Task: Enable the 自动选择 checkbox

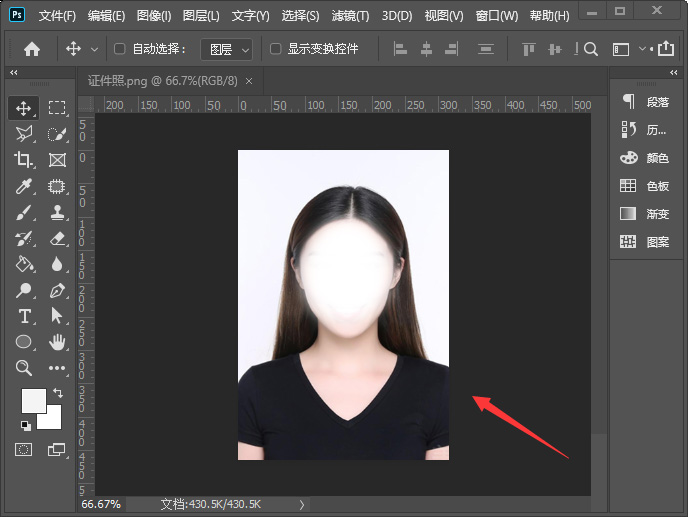Action: pos(120,49)
